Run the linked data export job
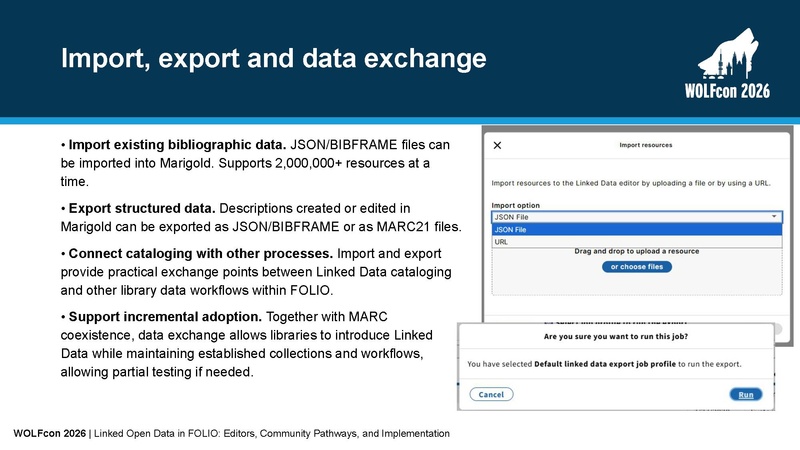800x450 pixels. click(746, 394)
